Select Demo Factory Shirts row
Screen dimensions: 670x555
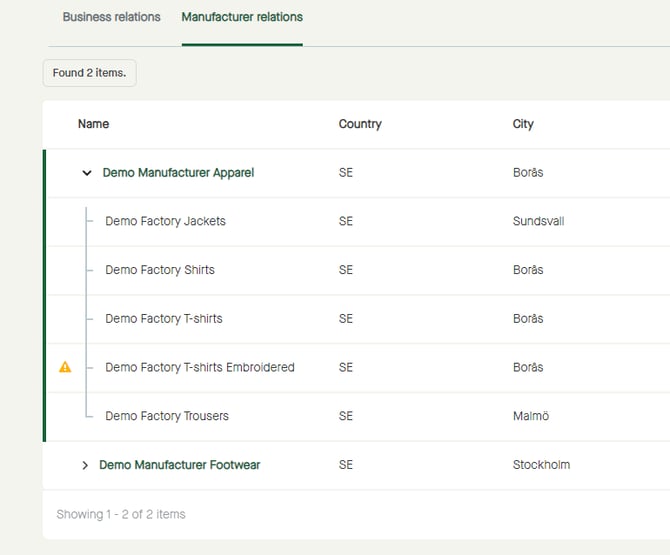click(160, 270)
